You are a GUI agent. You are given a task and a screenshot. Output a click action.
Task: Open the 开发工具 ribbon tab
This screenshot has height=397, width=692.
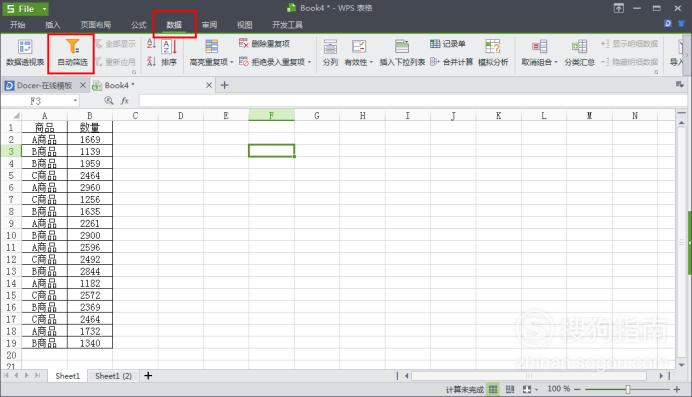[x=287, y=25]
